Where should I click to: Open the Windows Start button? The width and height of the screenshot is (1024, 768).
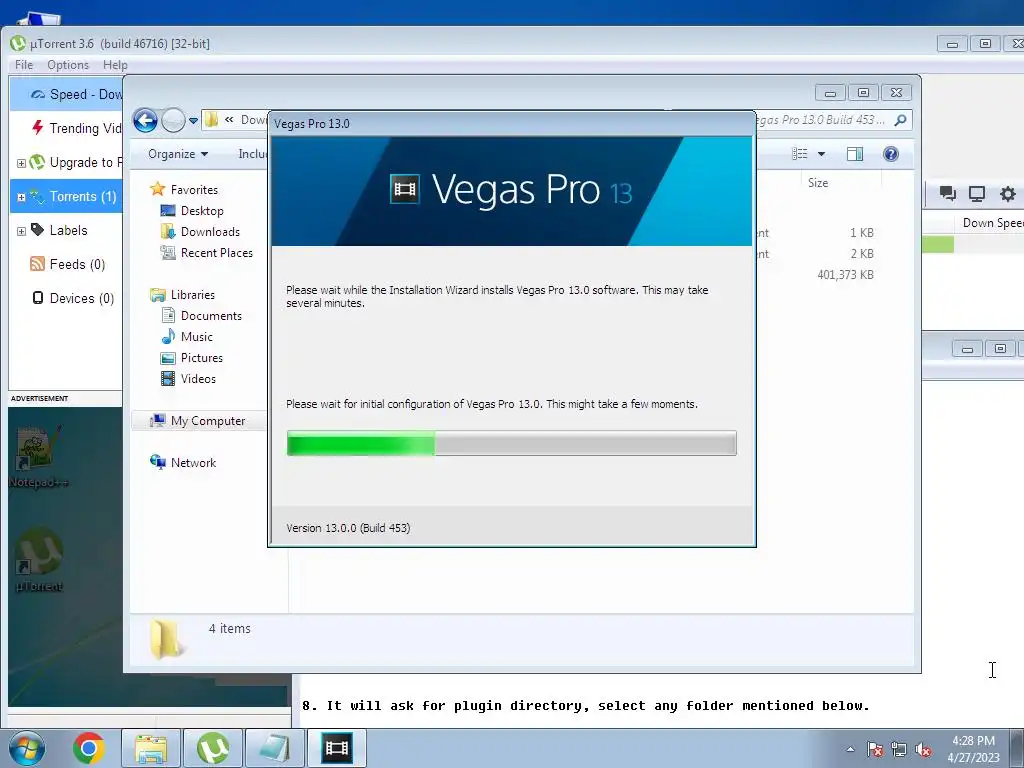(x=26, y=748)
